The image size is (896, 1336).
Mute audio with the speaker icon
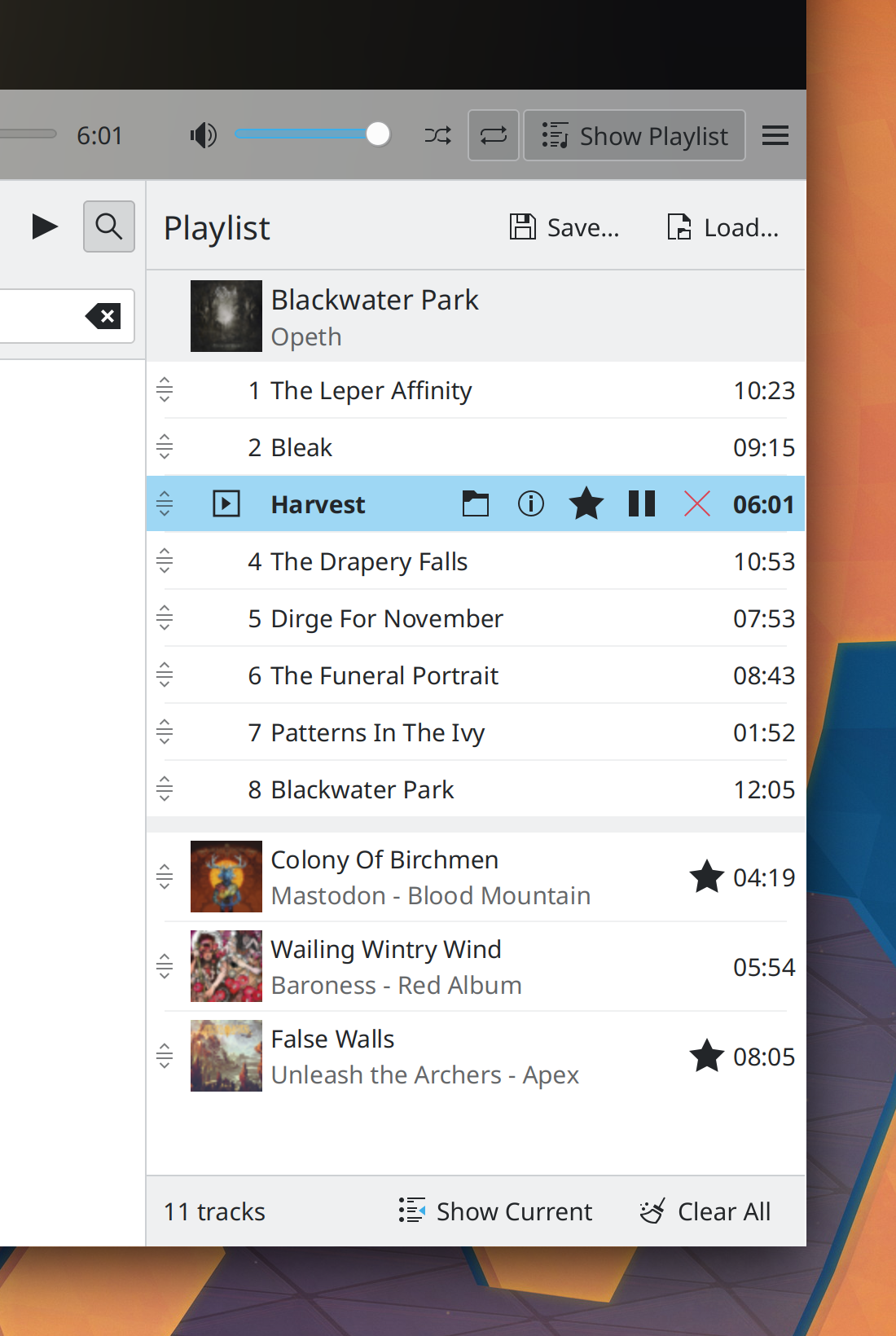coord(203,135)
